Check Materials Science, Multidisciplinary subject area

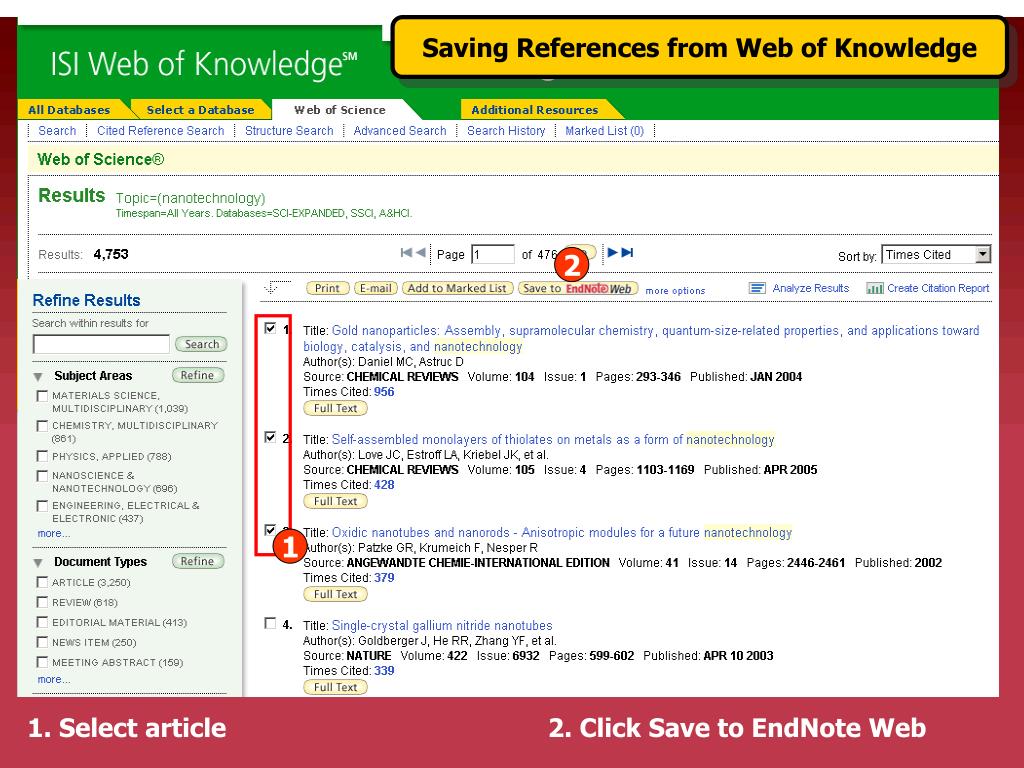point(42,396)
